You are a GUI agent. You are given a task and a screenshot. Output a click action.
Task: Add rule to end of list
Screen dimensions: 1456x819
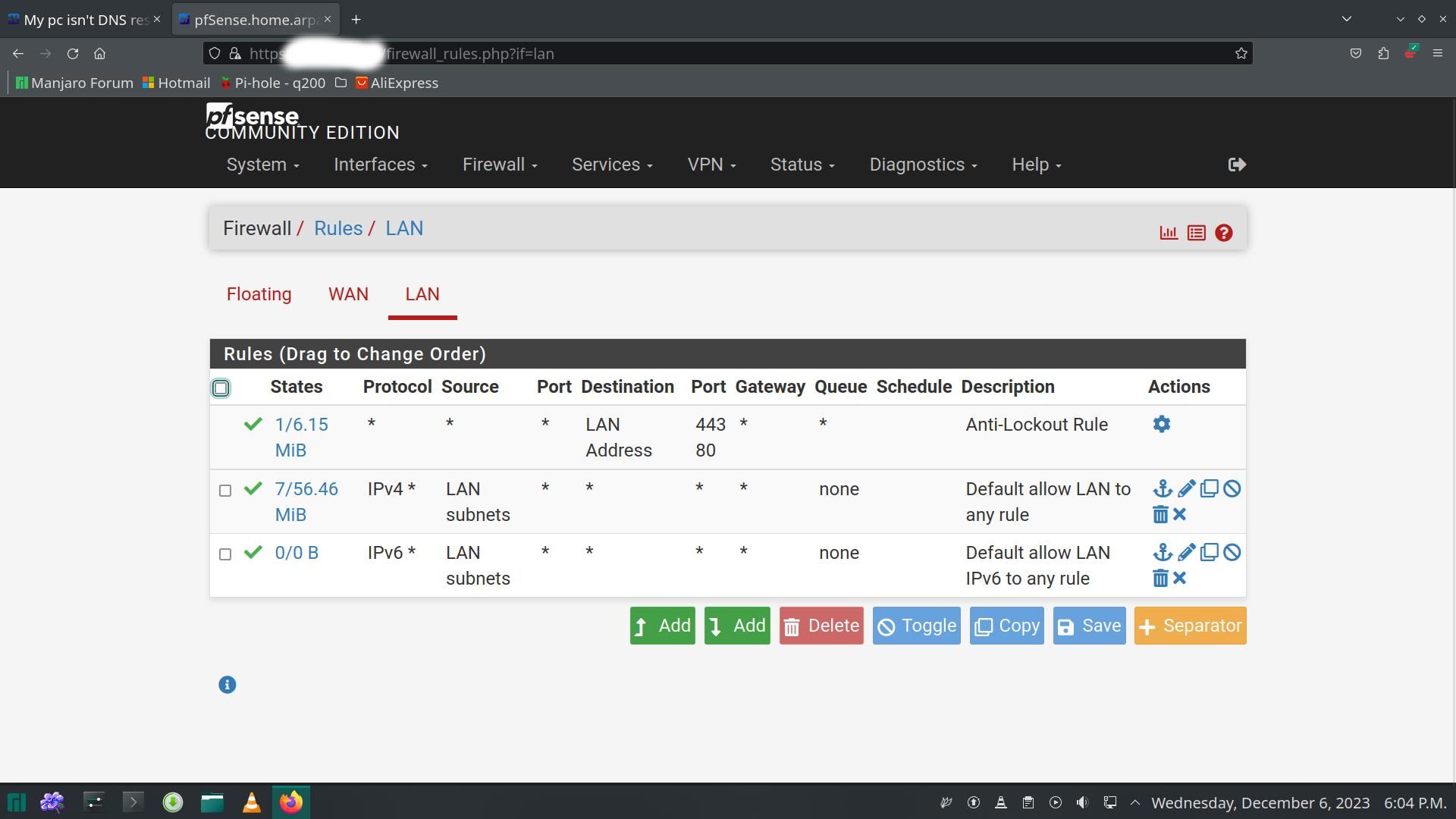737,626
